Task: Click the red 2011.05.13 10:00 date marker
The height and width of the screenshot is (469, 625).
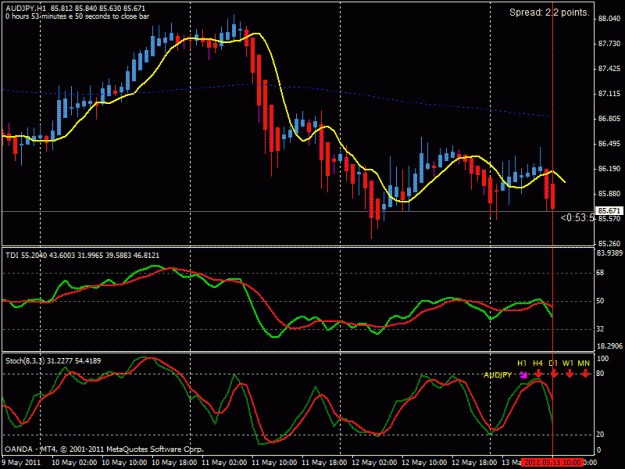Action: point(552,463)
